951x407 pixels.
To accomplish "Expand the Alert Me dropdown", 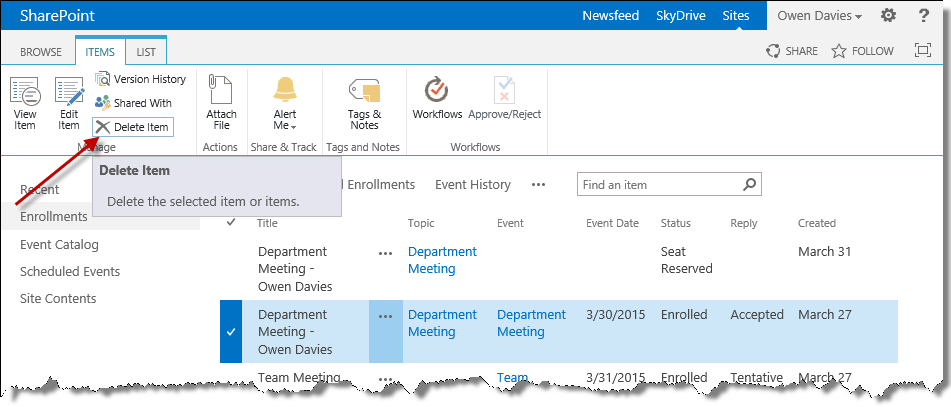I will tap(284, 126).
